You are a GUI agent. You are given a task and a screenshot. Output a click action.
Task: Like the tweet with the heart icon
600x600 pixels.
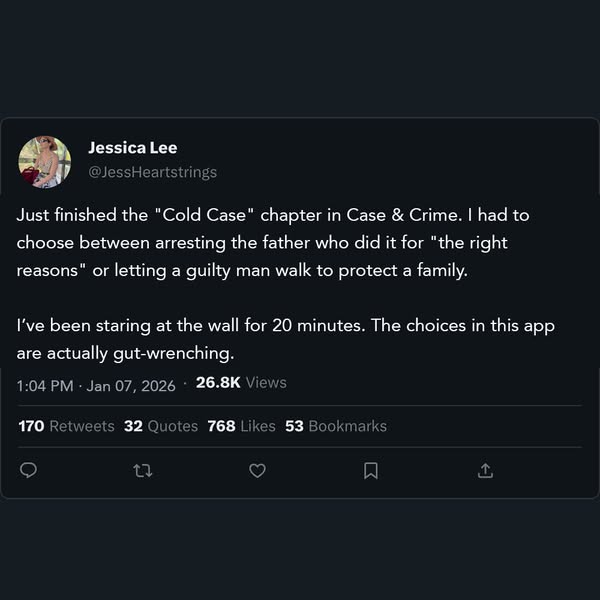pyautogui.click(x=257, y=471)
